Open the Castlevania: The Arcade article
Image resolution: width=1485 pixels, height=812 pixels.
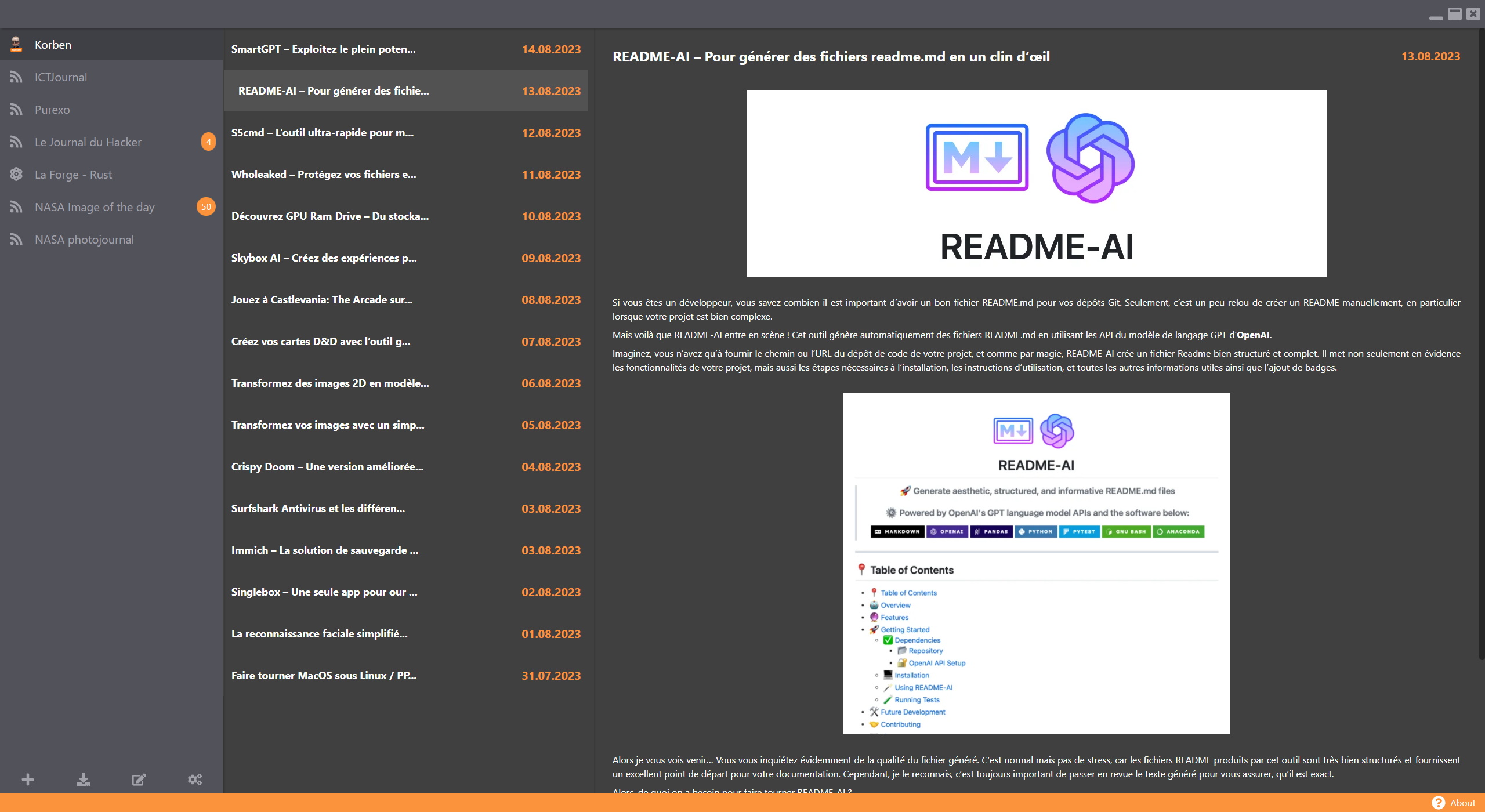pos(406,300)
